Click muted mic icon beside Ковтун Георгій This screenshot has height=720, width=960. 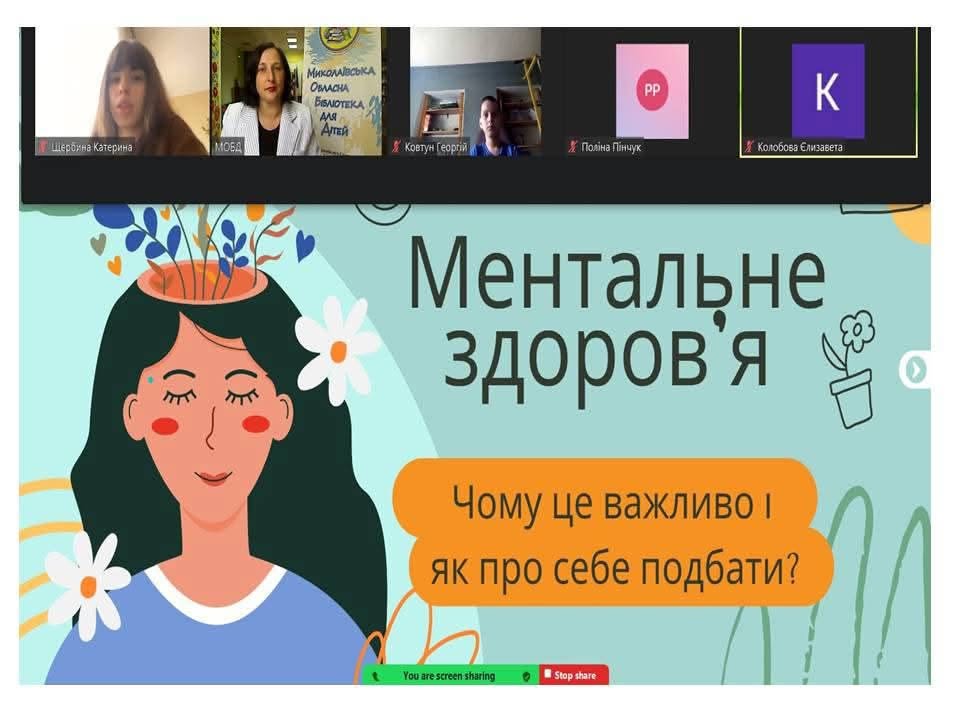tap(397, 147)
